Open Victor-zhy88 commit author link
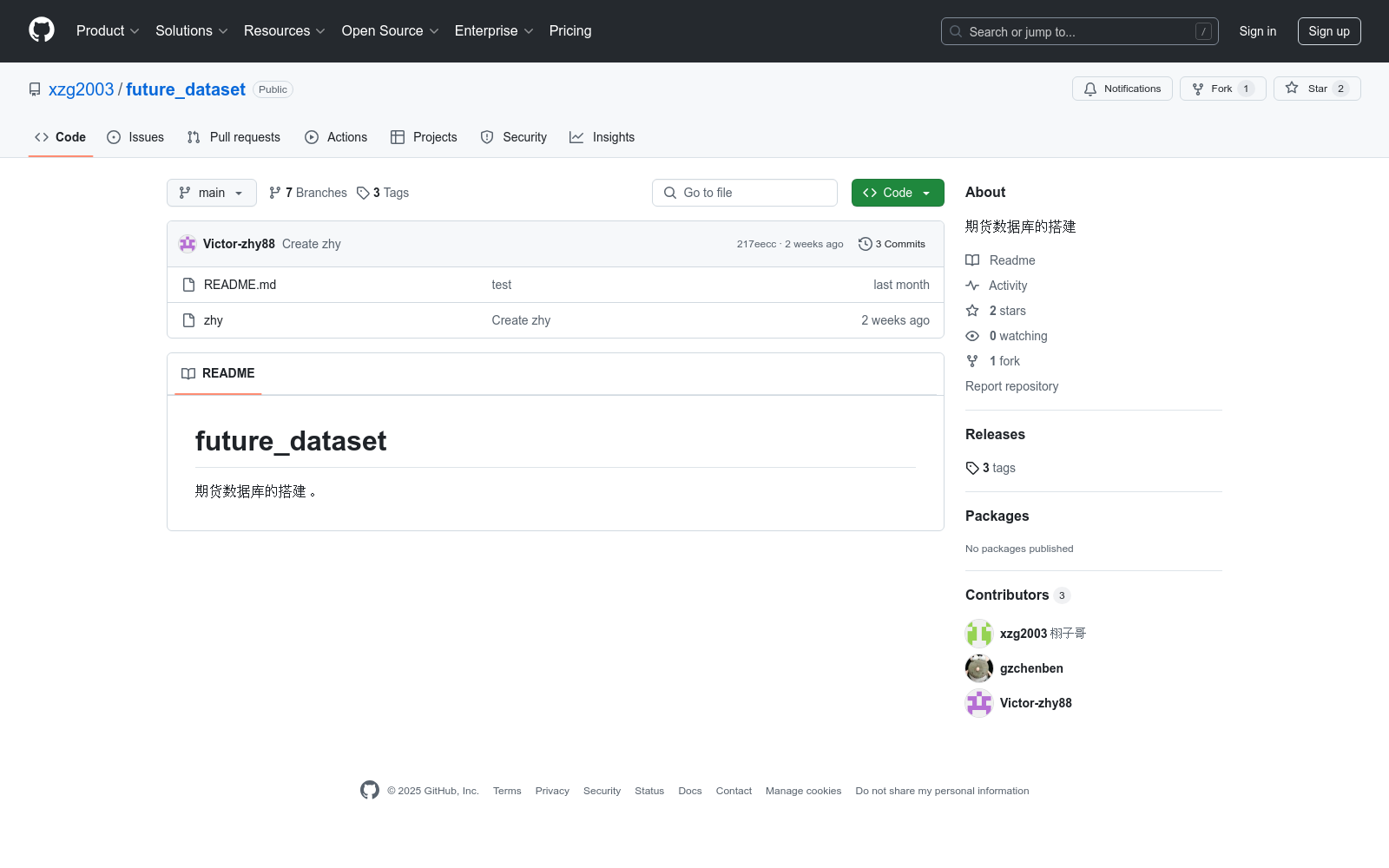Image resolution: width=1389 pixels, height=868 pixels. point(239,244)
